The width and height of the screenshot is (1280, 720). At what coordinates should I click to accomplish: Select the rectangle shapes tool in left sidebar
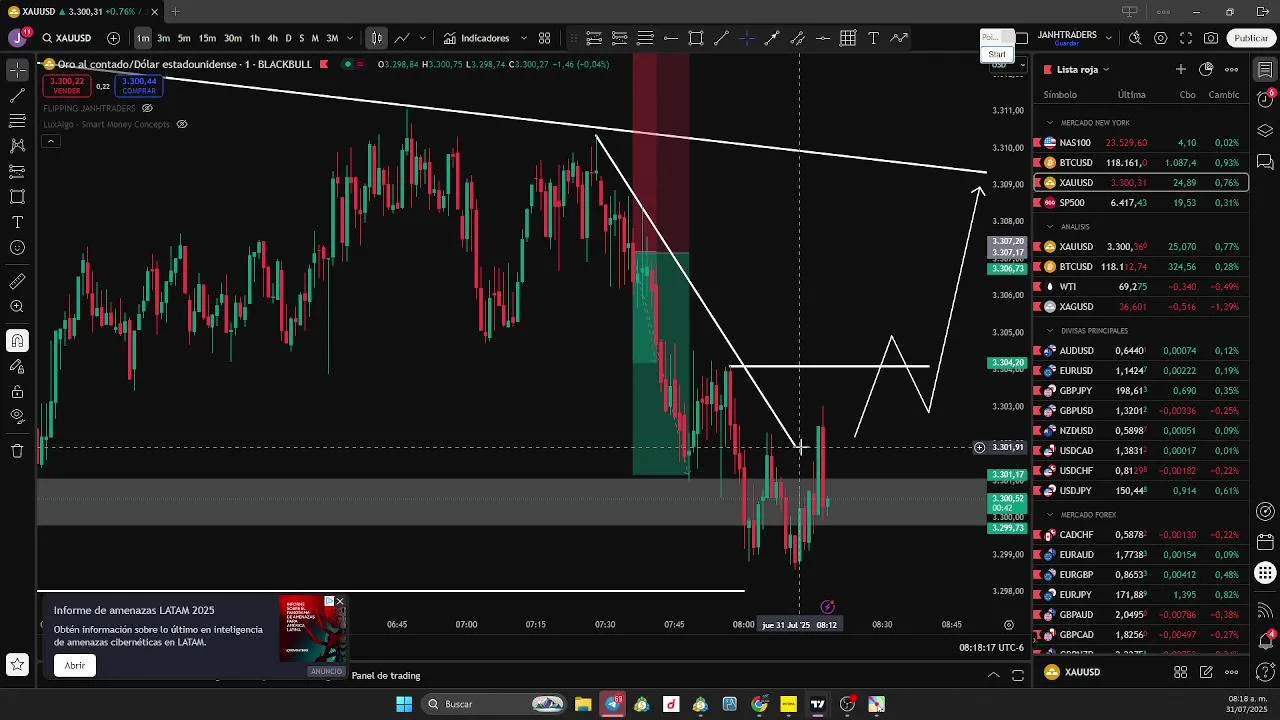coord(17,196)
